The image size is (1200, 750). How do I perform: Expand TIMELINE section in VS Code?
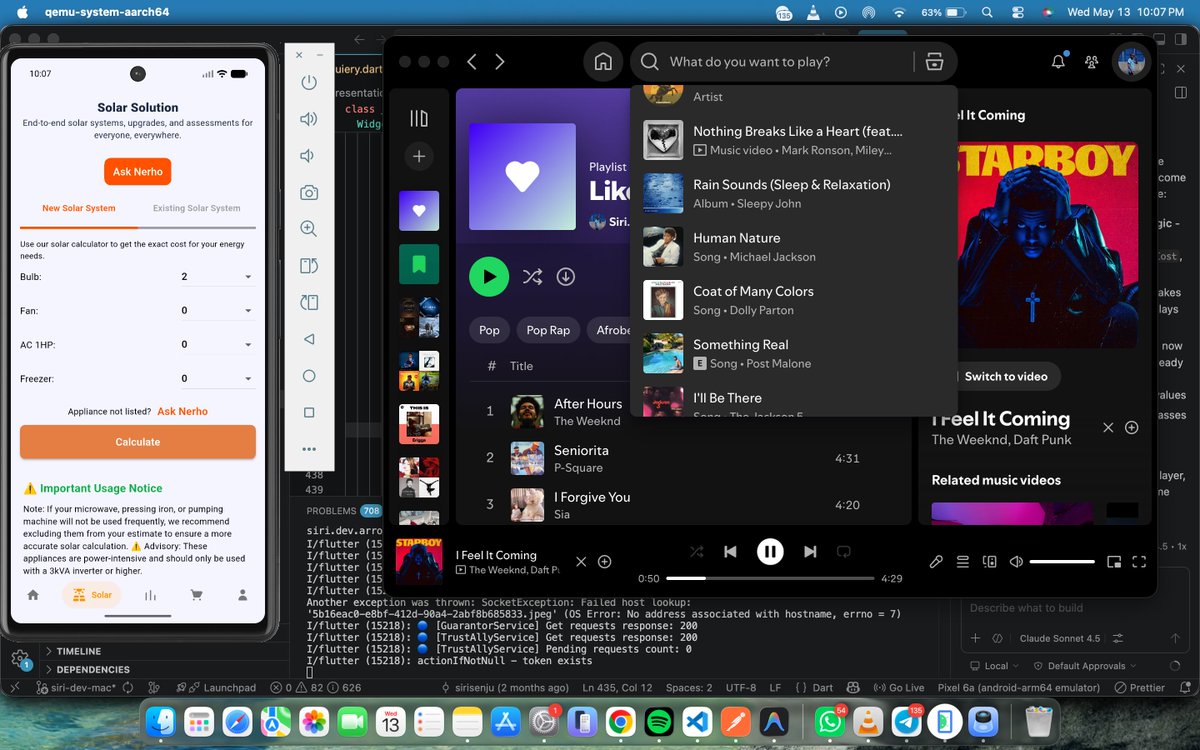tap(78, 651)
